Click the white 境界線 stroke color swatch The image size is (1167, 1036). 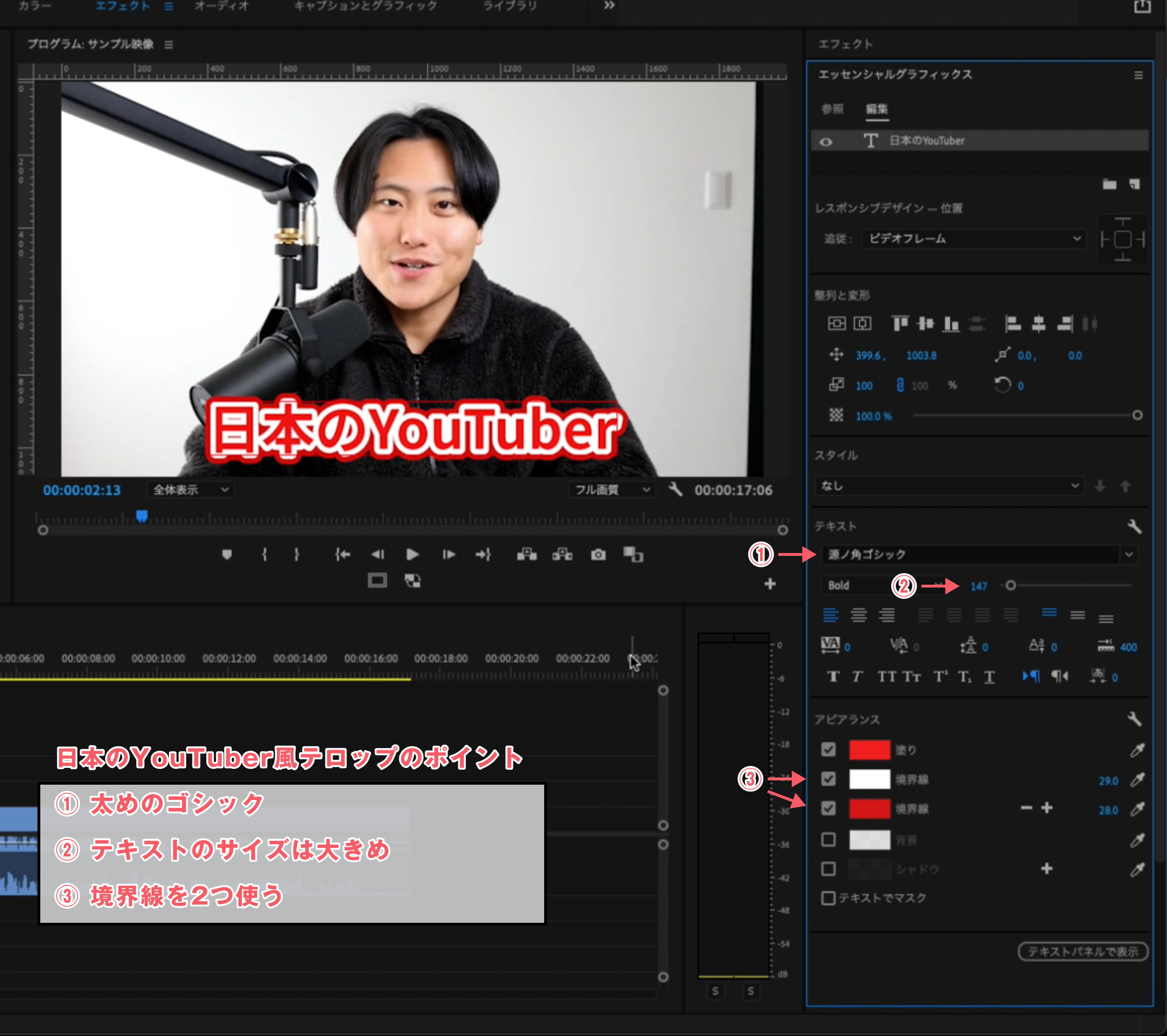869,779
